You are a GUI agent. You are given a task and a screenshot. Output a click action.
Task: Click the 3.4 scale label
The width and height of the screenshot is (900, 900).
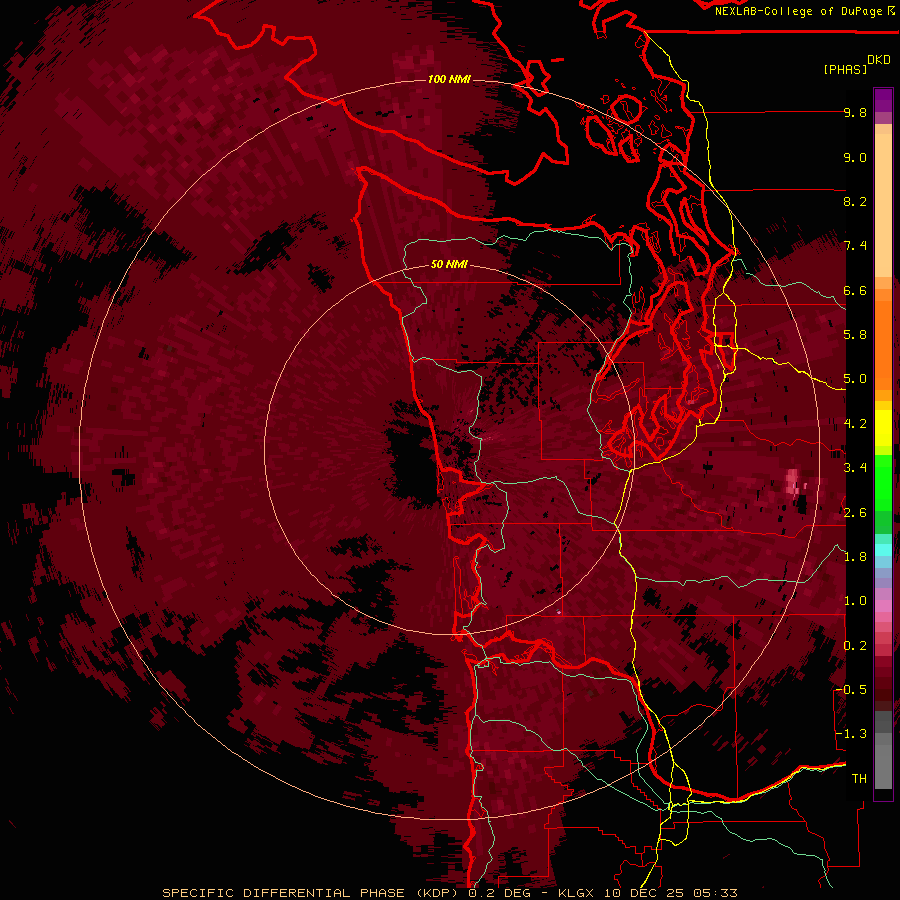pyautogui.click(x=855, y=468)
